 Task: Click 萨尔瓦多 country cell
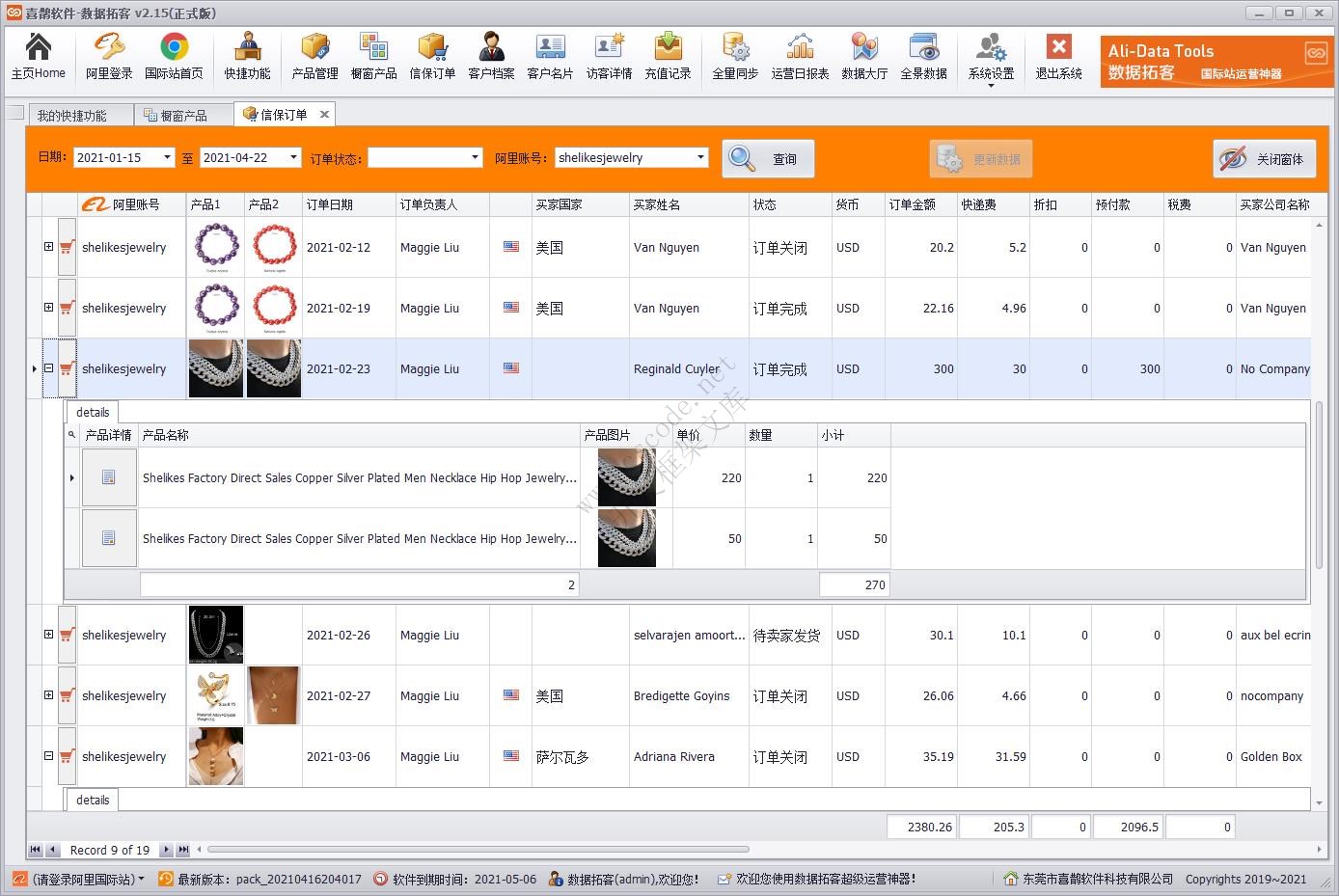(580, 757)
